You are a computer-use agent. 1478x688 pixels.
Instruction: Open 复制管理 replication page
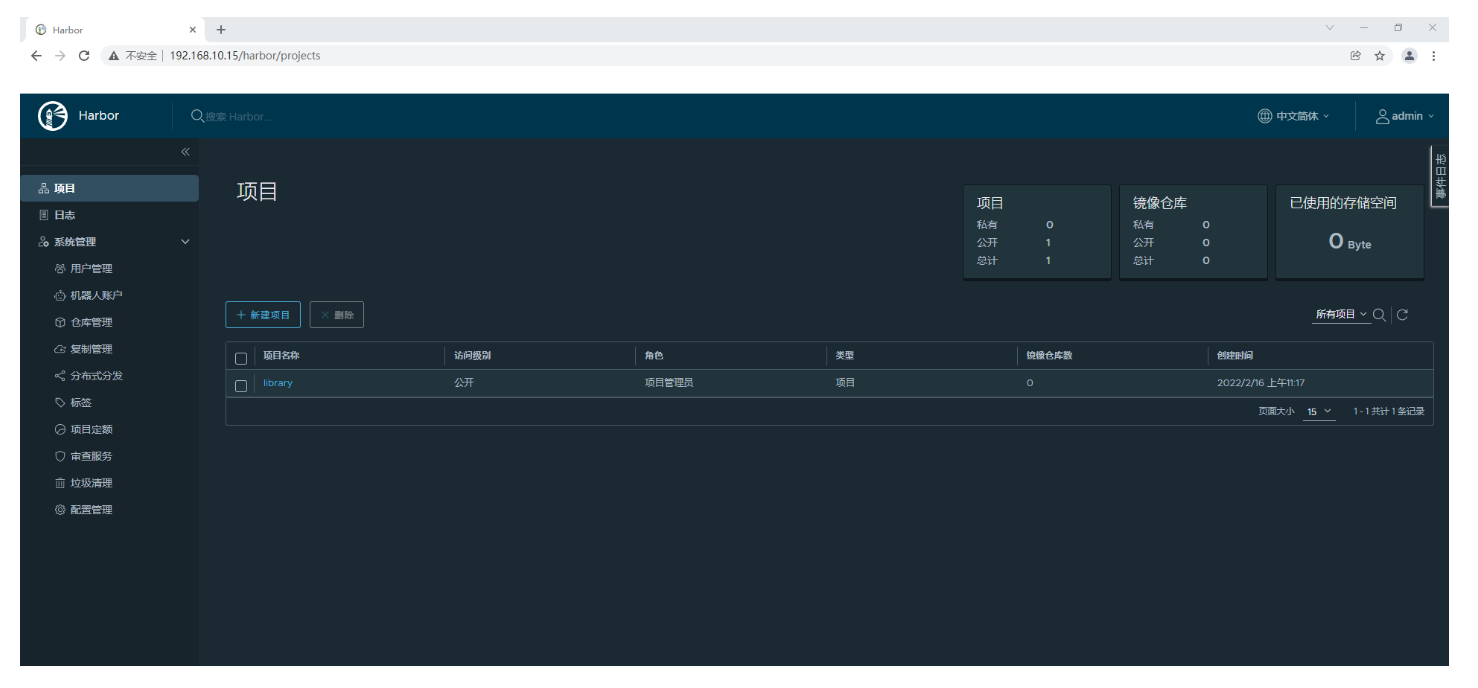[91, 349]
